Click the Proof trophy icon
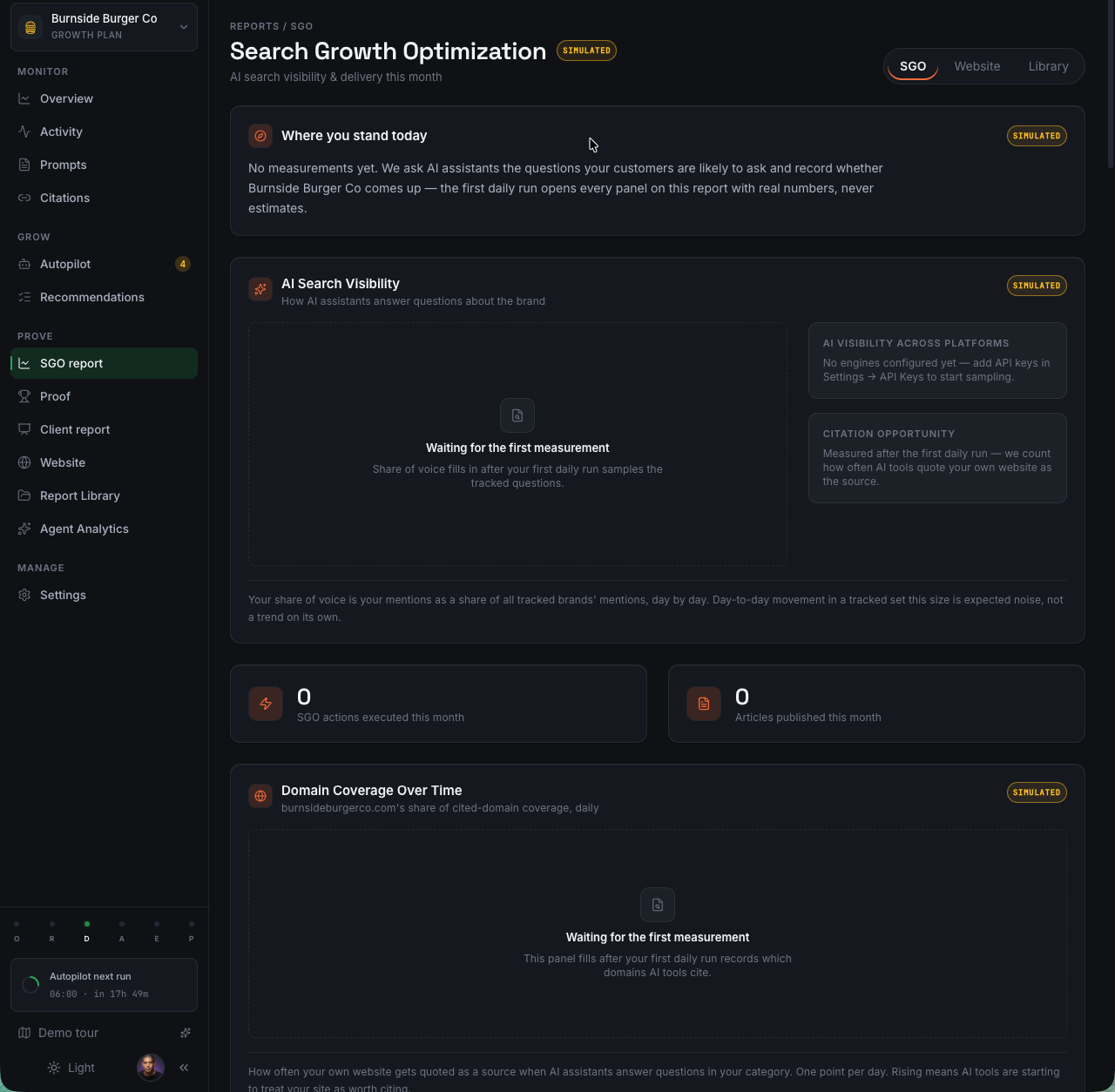1115x1092 pixels. pos(24,396)
